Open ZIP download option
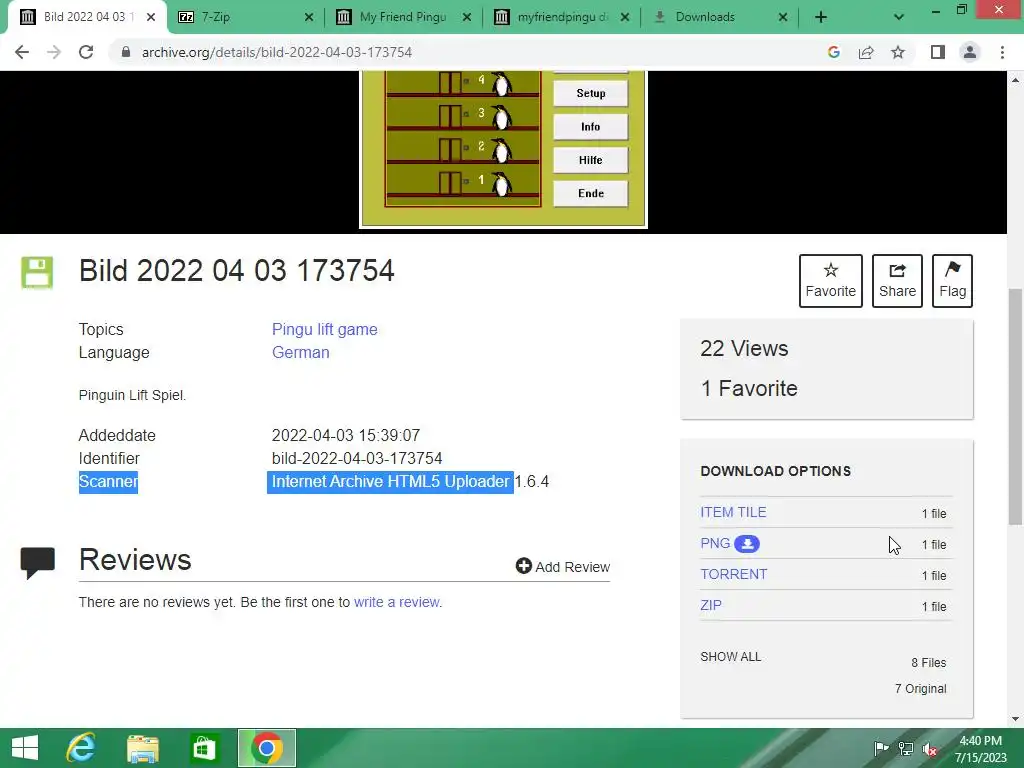Viewport: 1024px width, 768px height. click(x=711, y=605)
